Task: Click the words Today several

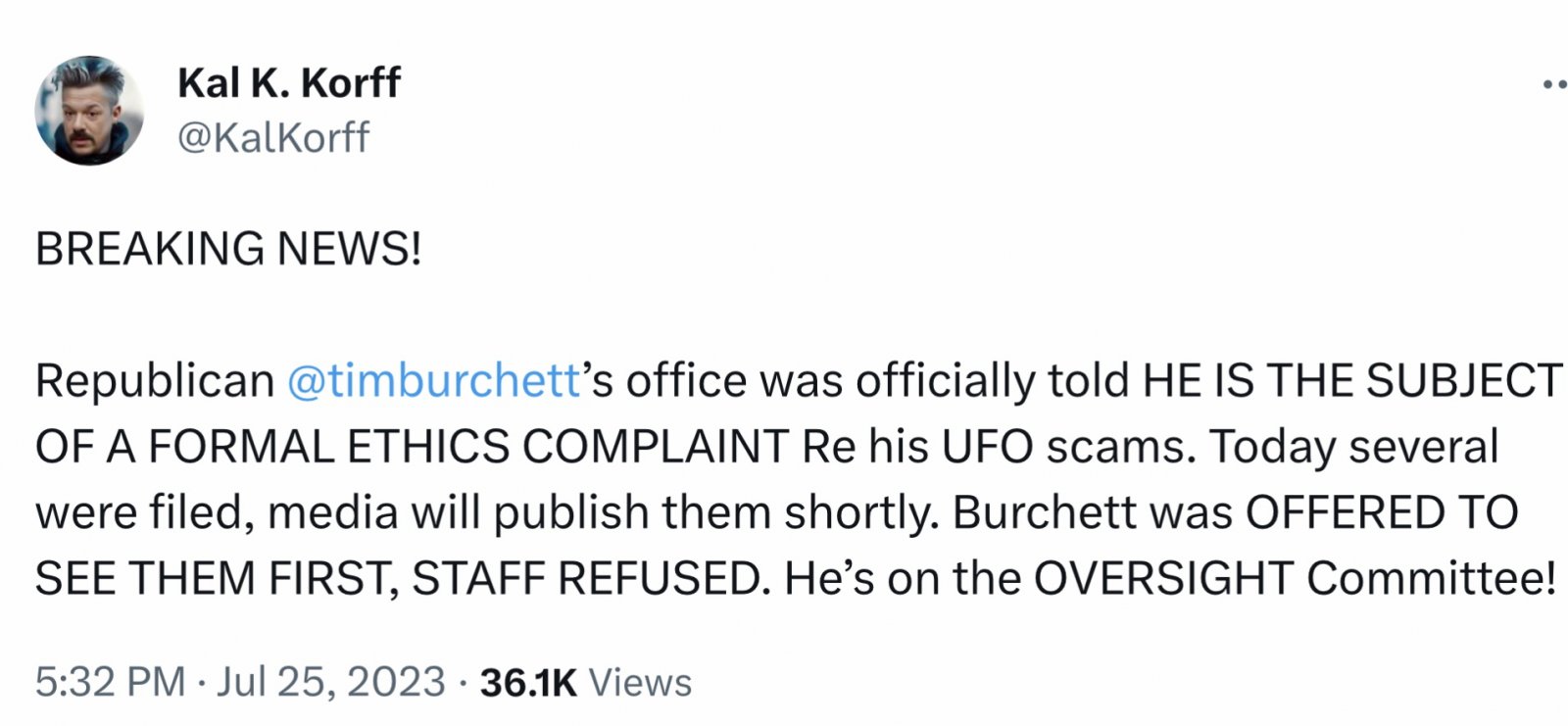Action: 1354,447
